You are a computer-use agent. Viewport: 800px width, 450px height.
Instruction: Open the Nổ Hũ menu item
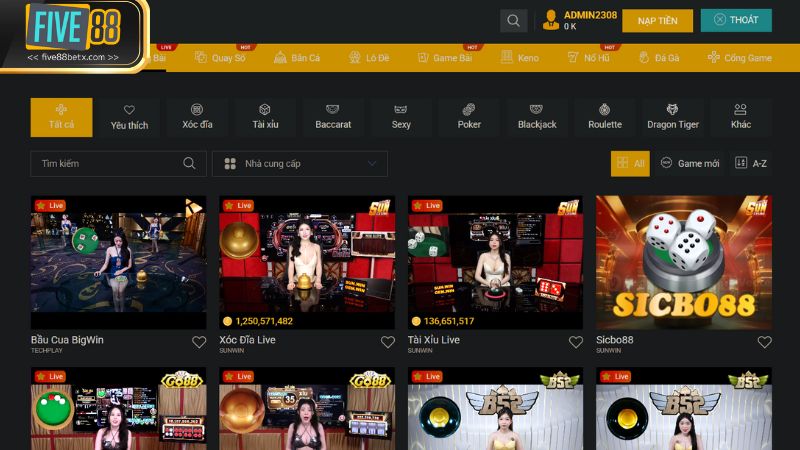point(588,58)
